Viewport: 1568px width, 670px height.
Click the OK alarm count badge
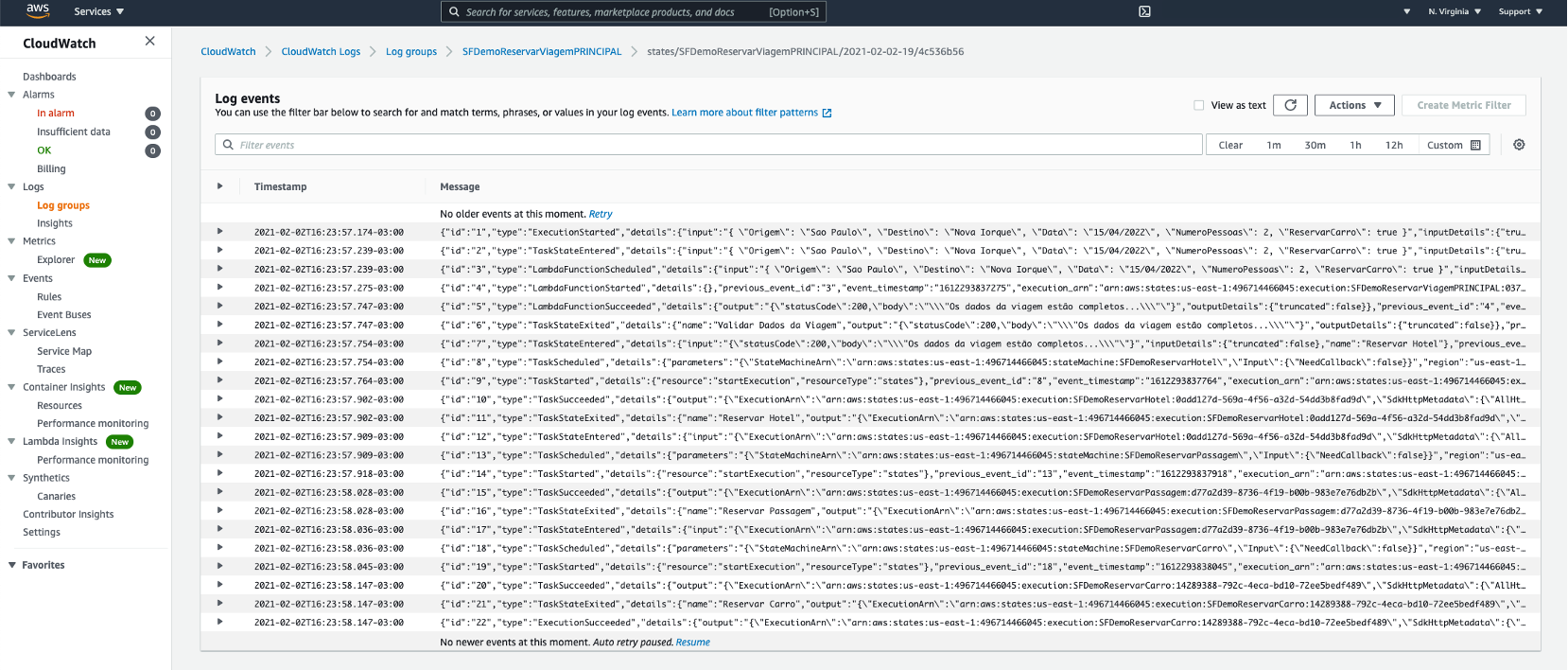click(152, 150)
